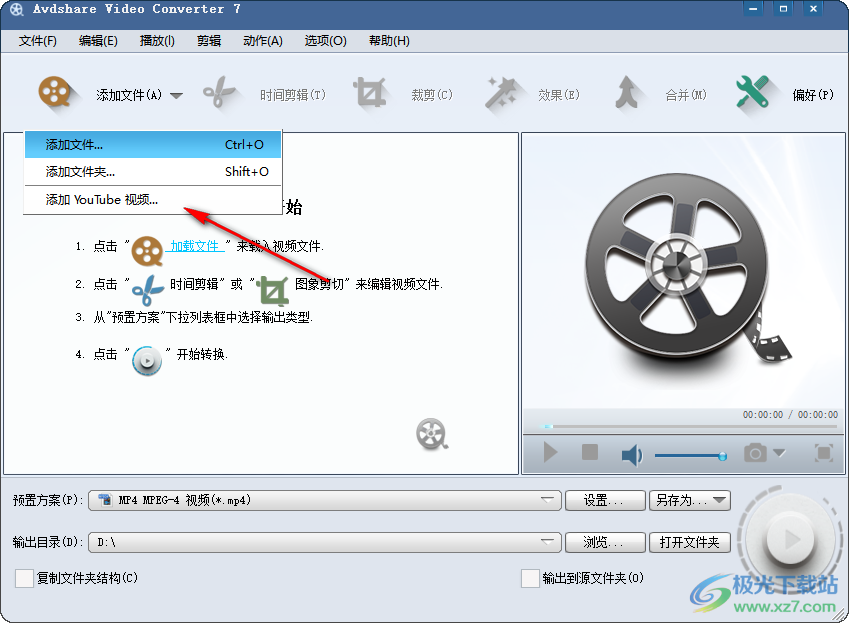Choose 添加 YouTube 视频... menu entry
The height and width of the screenshot is (623, 849).
(153, 200)
